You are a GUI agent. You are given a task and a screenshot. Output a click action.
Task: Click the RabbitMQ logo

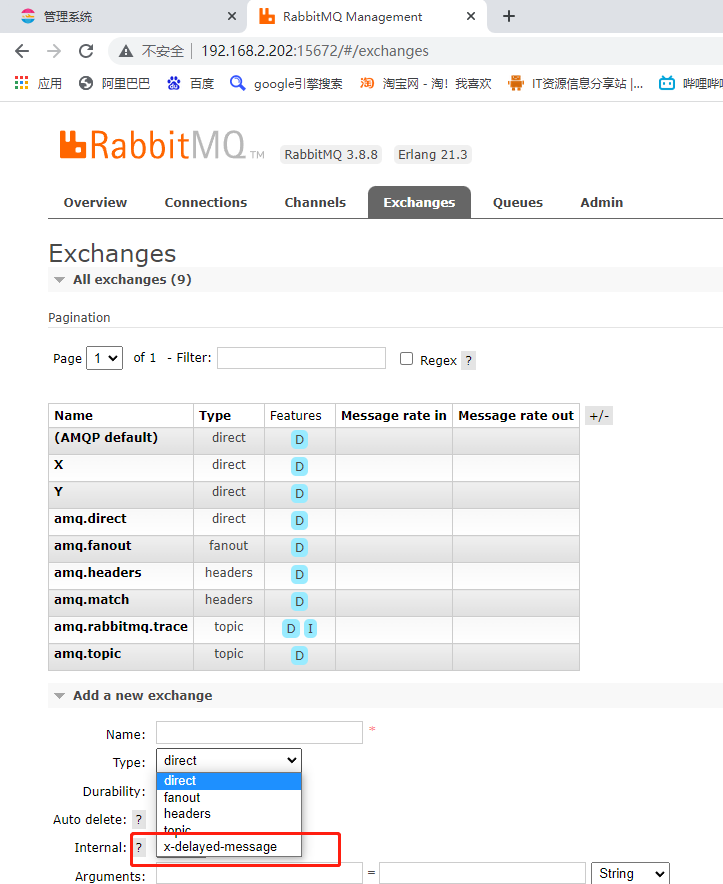[162, 145]
